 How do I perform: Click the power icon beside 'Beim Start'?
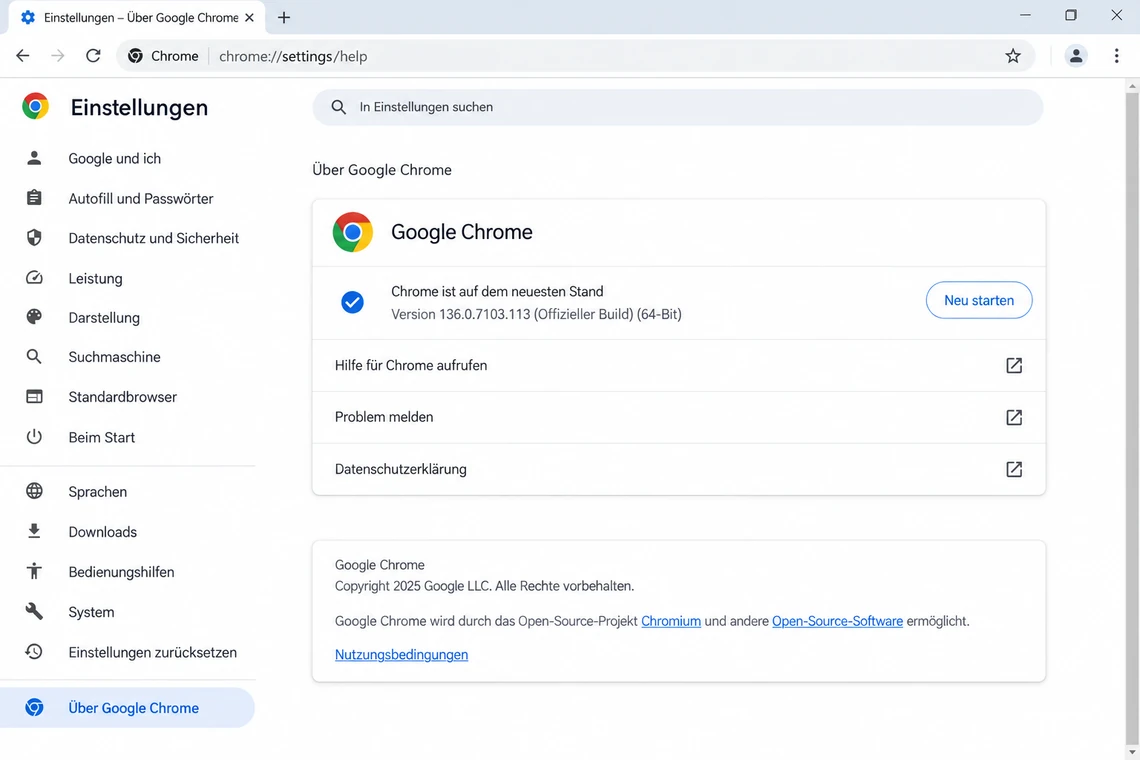pyautogui.click(x=34, y=436)
